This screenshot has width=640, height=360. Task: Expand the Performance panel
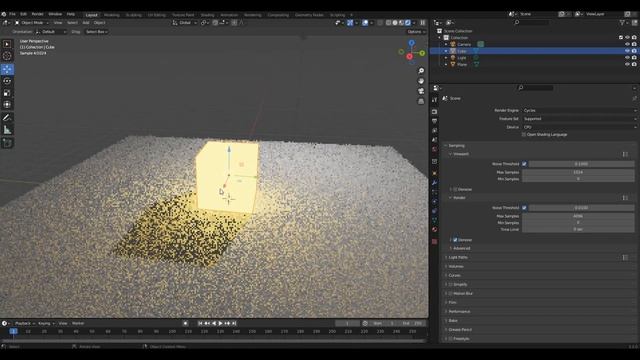pos(459,311)
